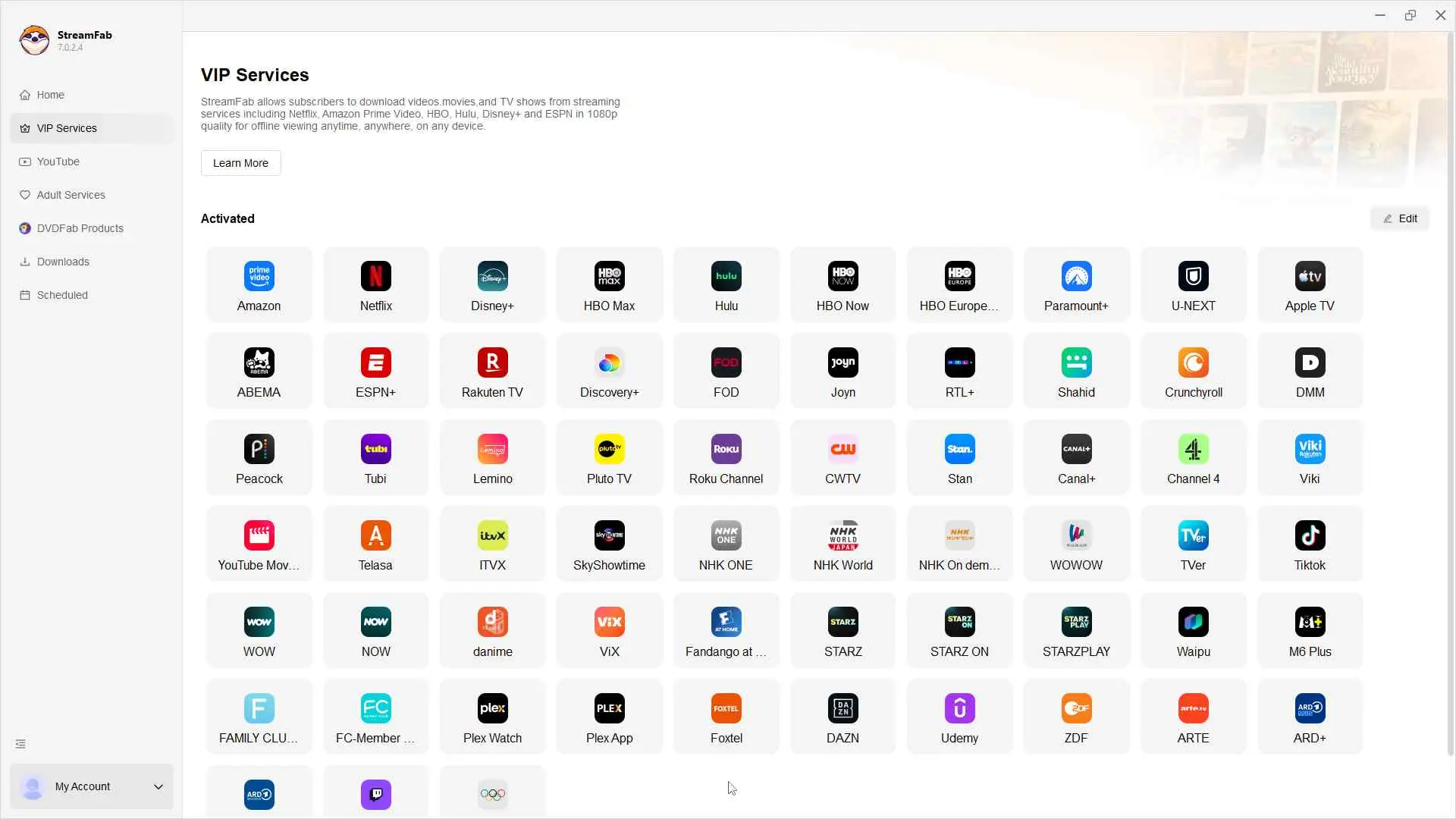Open the Apple TV service

pos(1310,285)
